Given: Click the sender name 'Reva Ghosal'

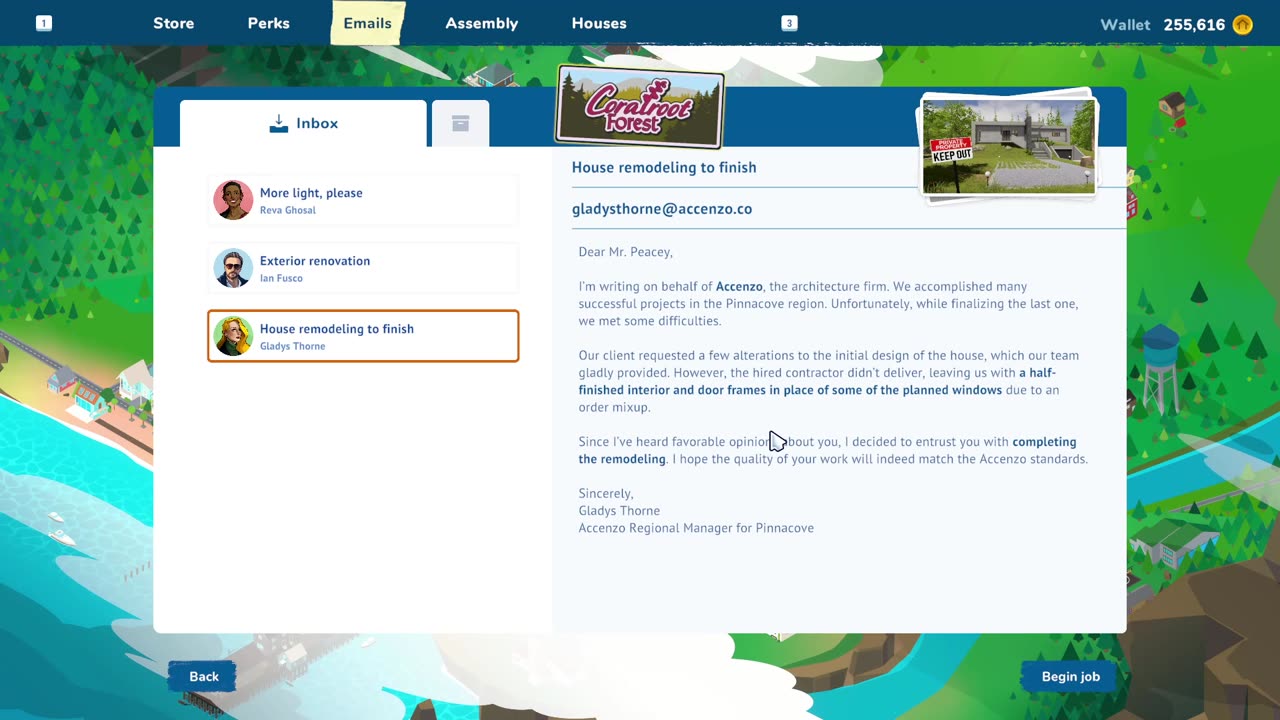Looking at the screenshot, I should [x=288, y=210].
